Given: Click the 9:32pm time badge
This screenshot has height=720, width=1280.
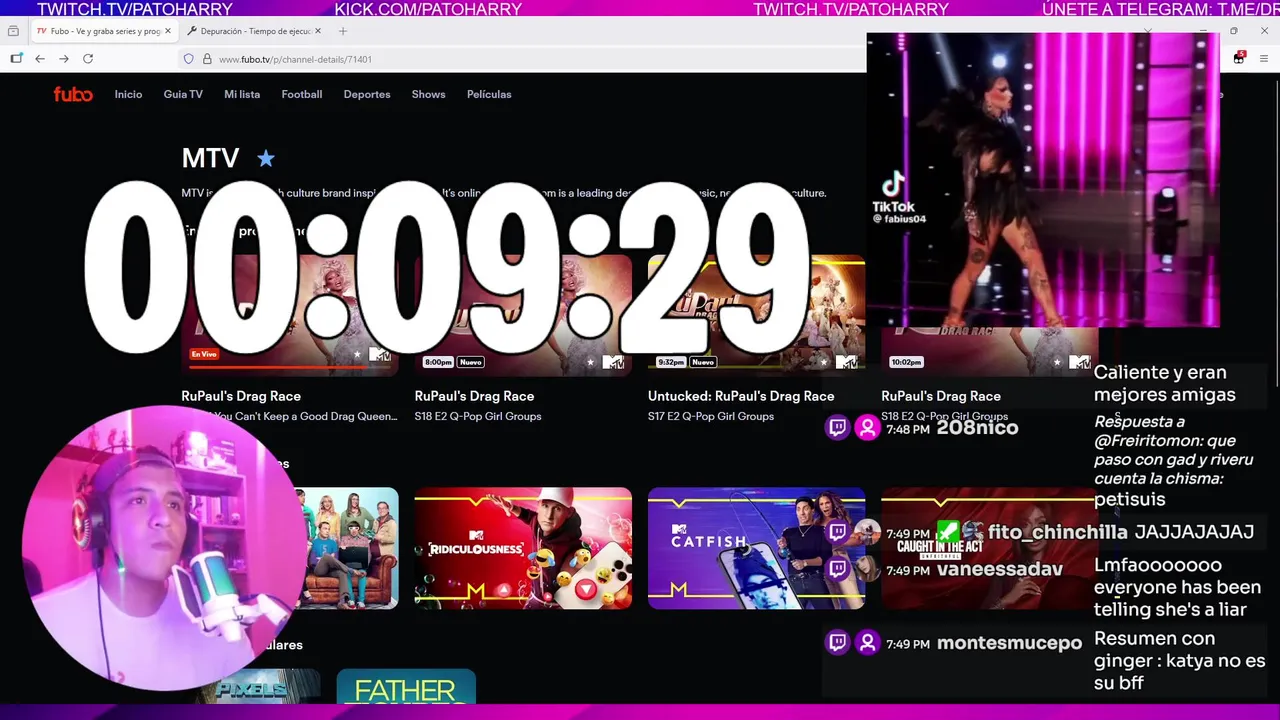Looking at the screenshot, I should pyautogui.click(x=671, y=362).
